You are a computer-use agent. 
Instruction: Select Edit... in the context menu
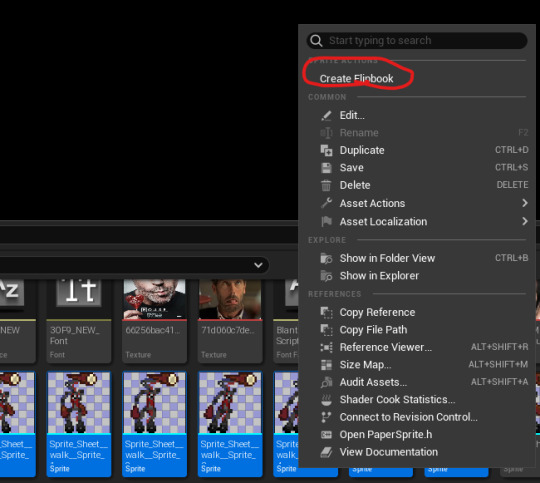[x=352, y=115]
